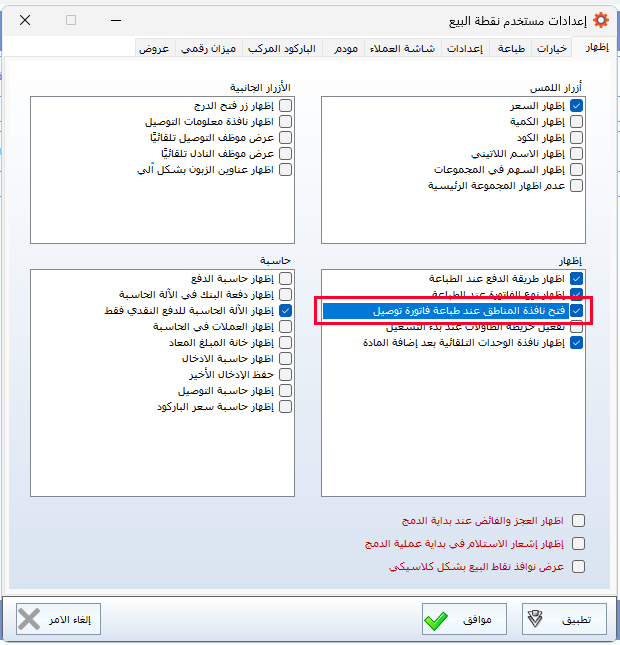Switch to the عروض tab

[x=153, y=48]
